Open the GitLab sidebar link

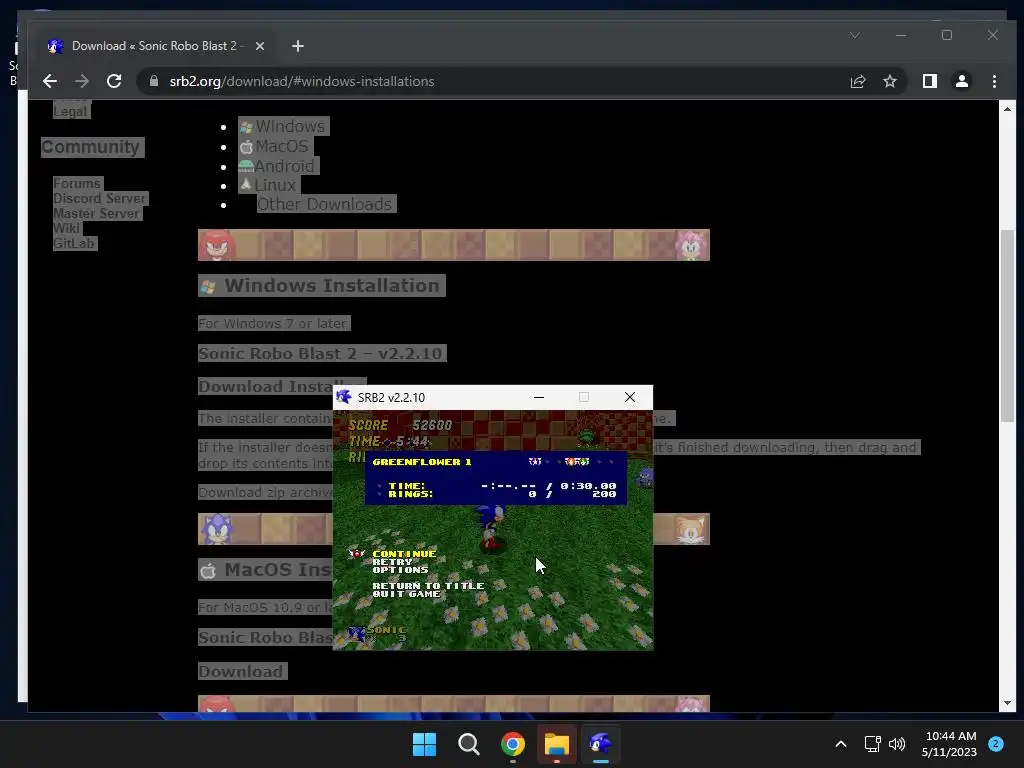pyautogui.click(x=74, y=243)
